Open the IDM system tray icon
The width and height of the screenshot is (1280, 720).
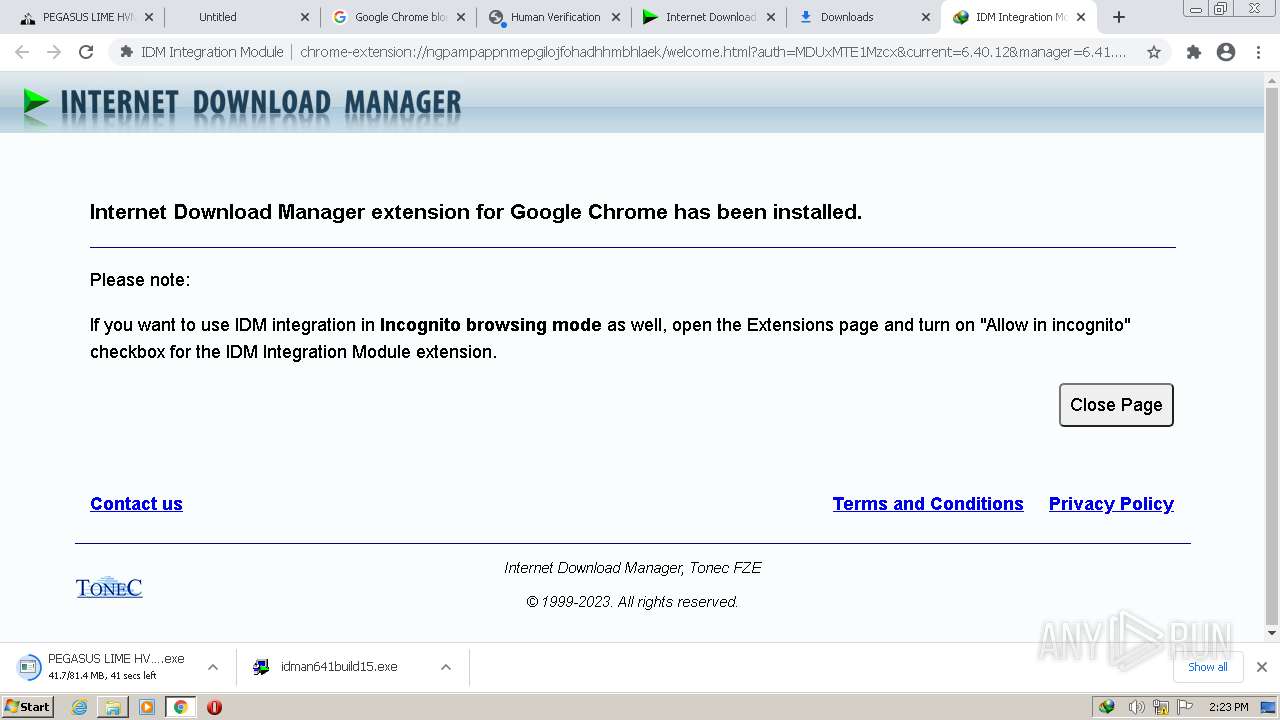click(x=1107, y=707)
